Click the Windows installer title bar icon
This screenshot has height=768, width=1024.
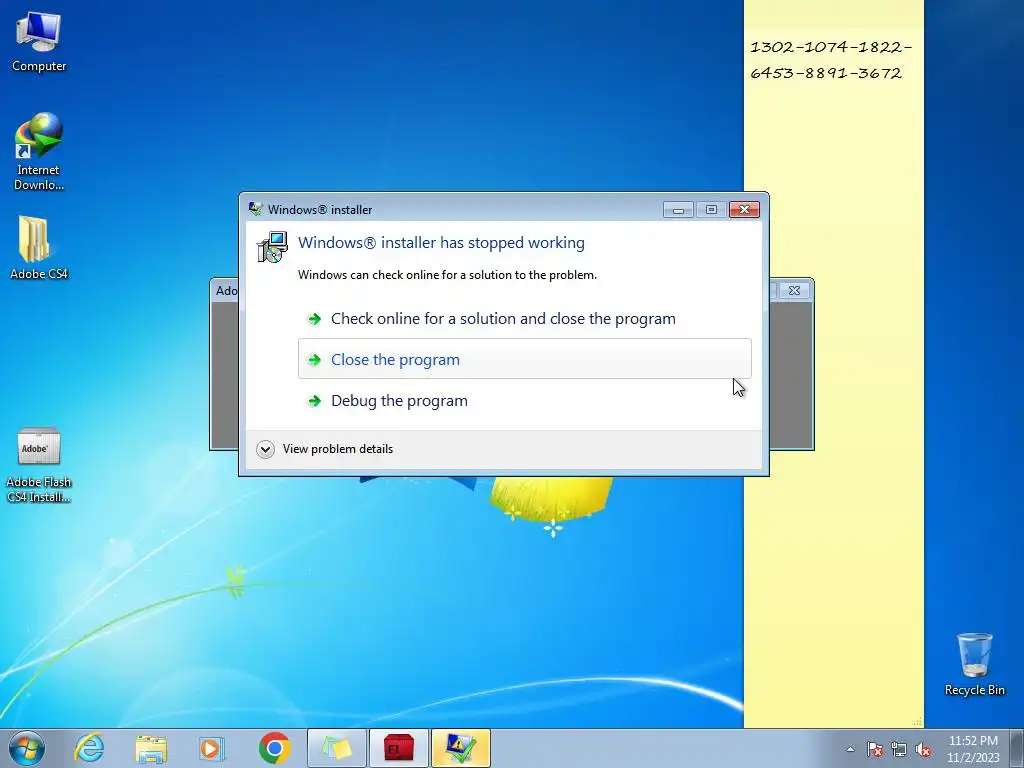(x=255, y=210)
